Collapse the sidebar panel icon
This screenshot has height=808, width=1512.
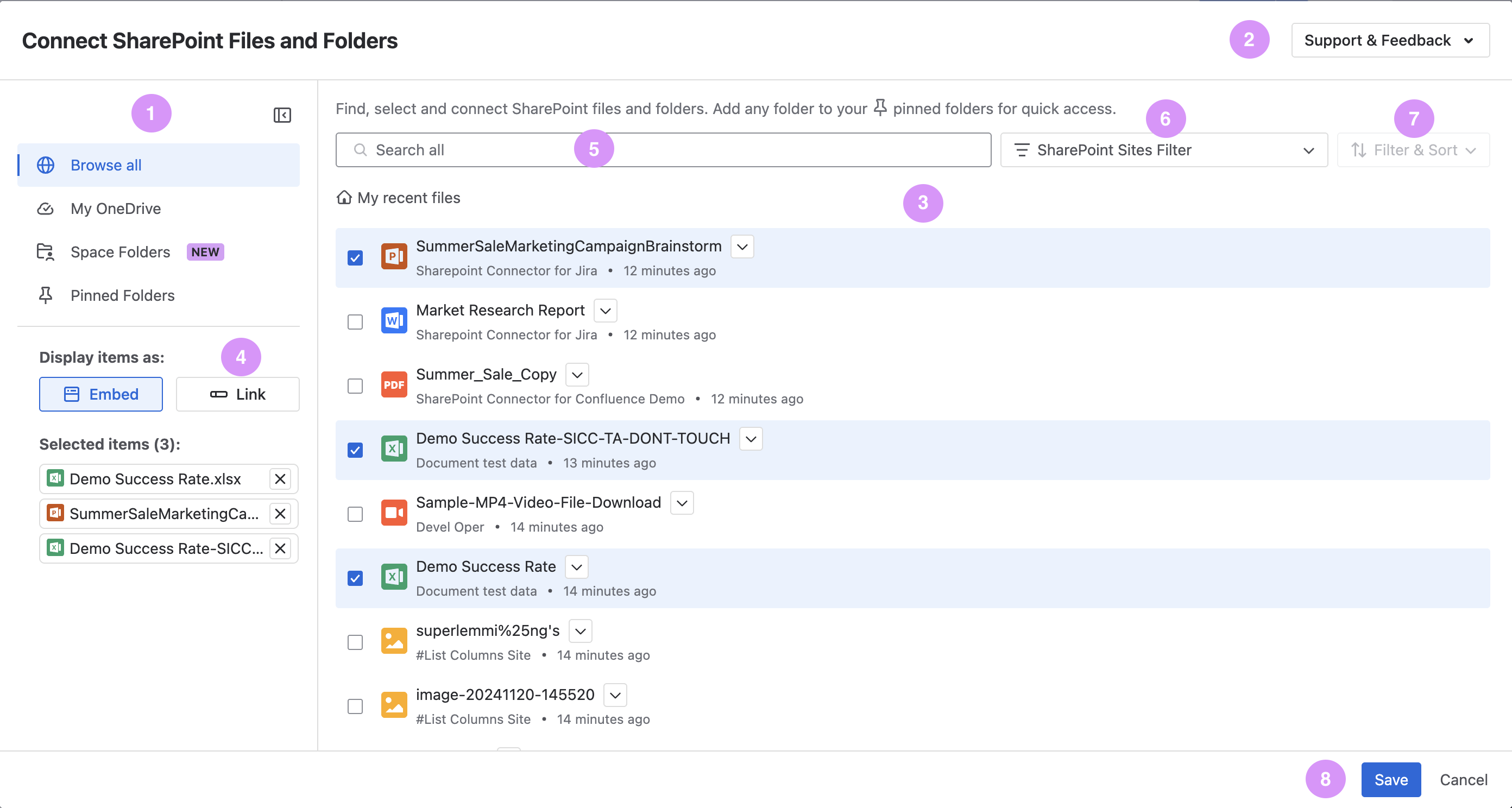282,115
